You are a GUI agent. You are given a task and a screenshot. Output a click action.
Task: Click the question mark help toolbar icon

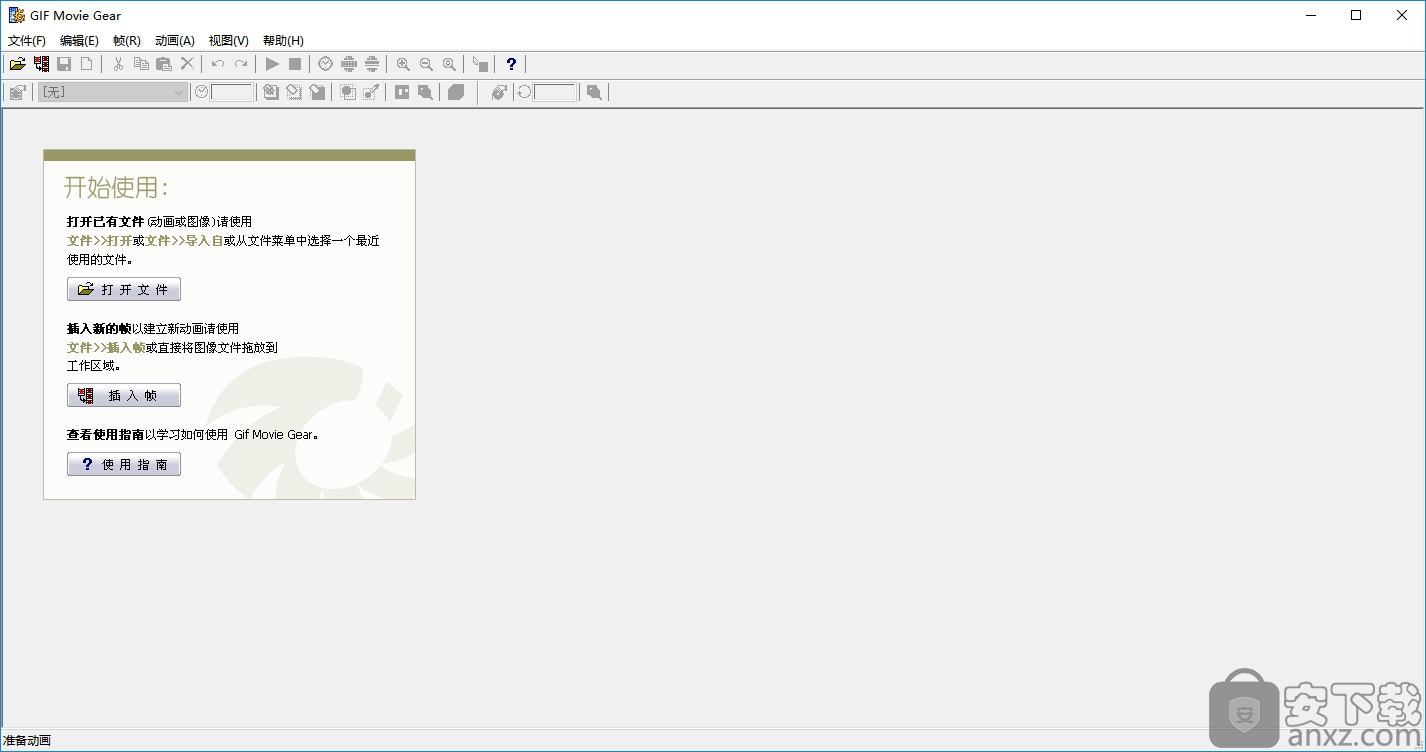(x=511, y=64)
